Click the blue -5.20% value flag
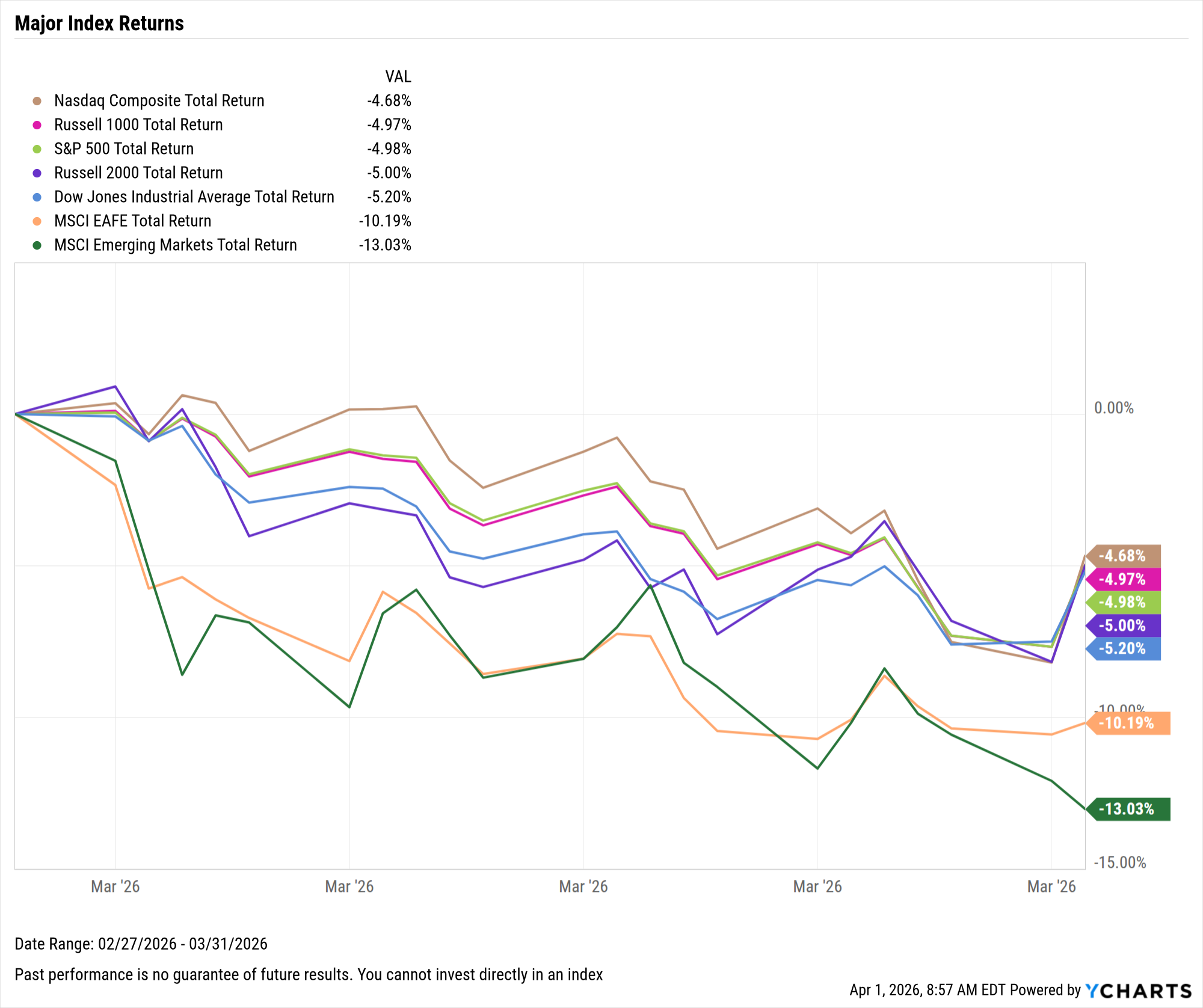The image size is (1203, 1008). click(x=1123, y=648)
